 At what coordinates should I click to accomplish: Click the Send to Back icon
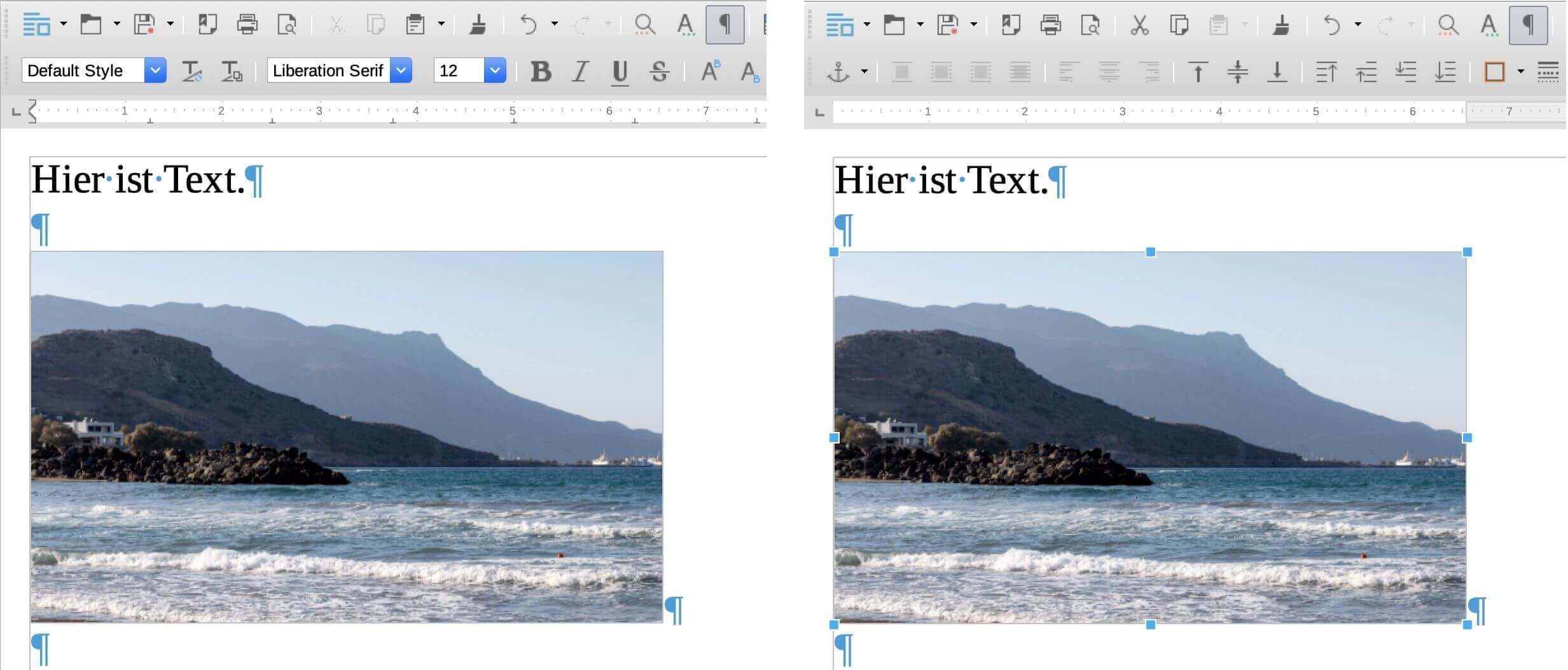pyautogui.click(x=1445, y=72)
